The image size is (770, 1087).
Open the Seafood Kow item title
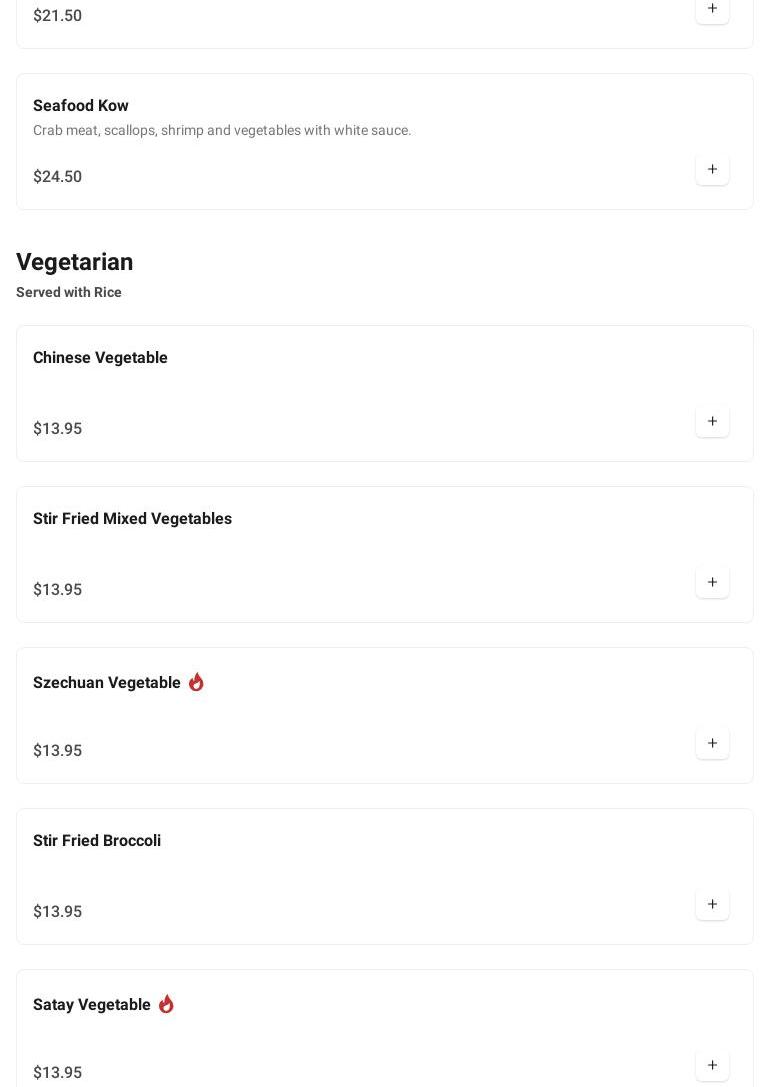[x=80, y=105]
